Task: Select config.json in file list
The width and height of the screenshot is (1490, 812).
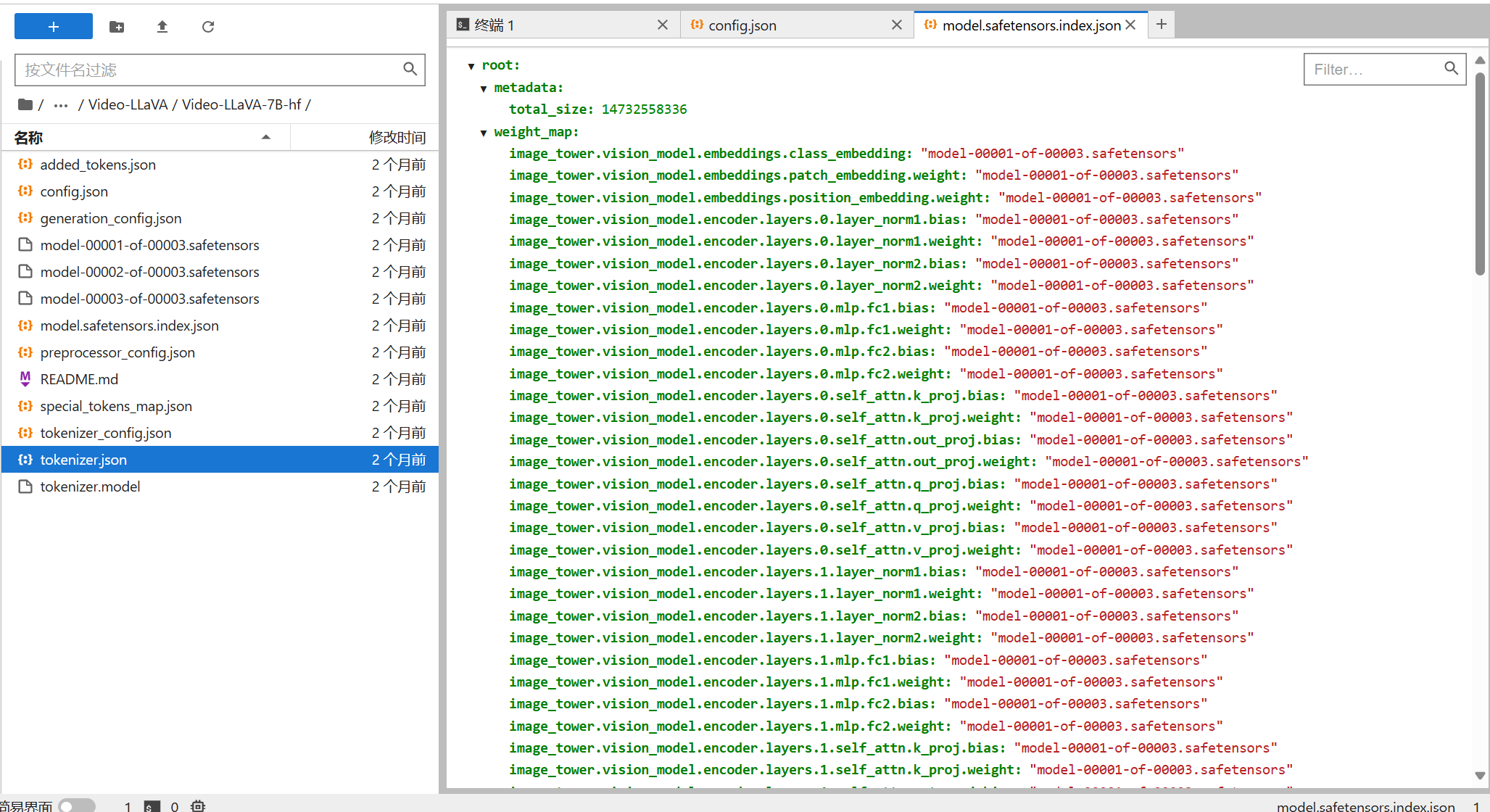Action: (x=220, y=191)
